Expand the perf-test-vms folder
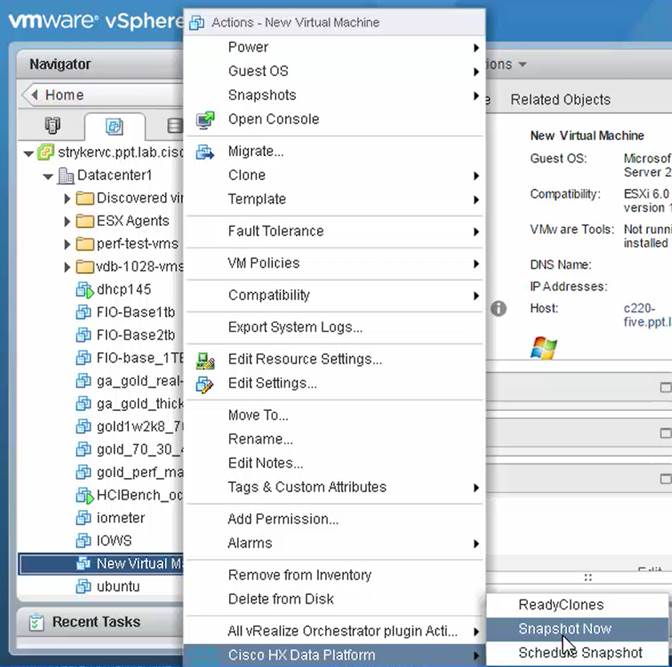Viewport: 672px width, 667px height. point(67,244)
